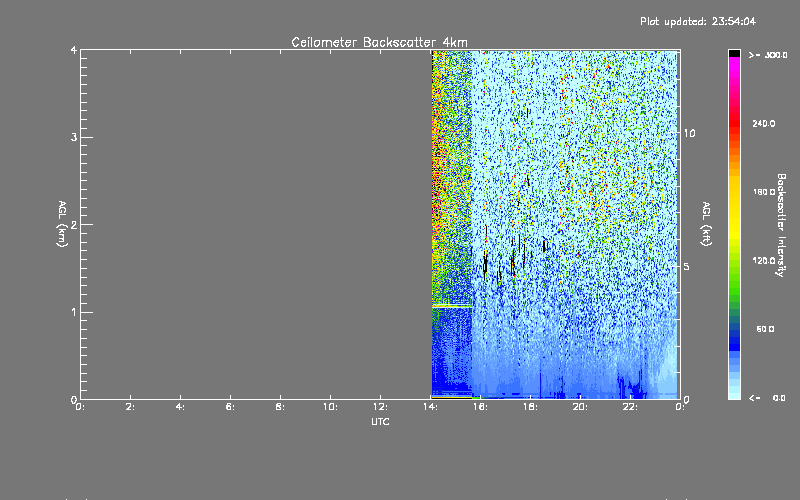The image size is (800, 500).
Task: Click the 'Plot updated: 23:54:04' timestamp
Action: (x=698, y=21)
